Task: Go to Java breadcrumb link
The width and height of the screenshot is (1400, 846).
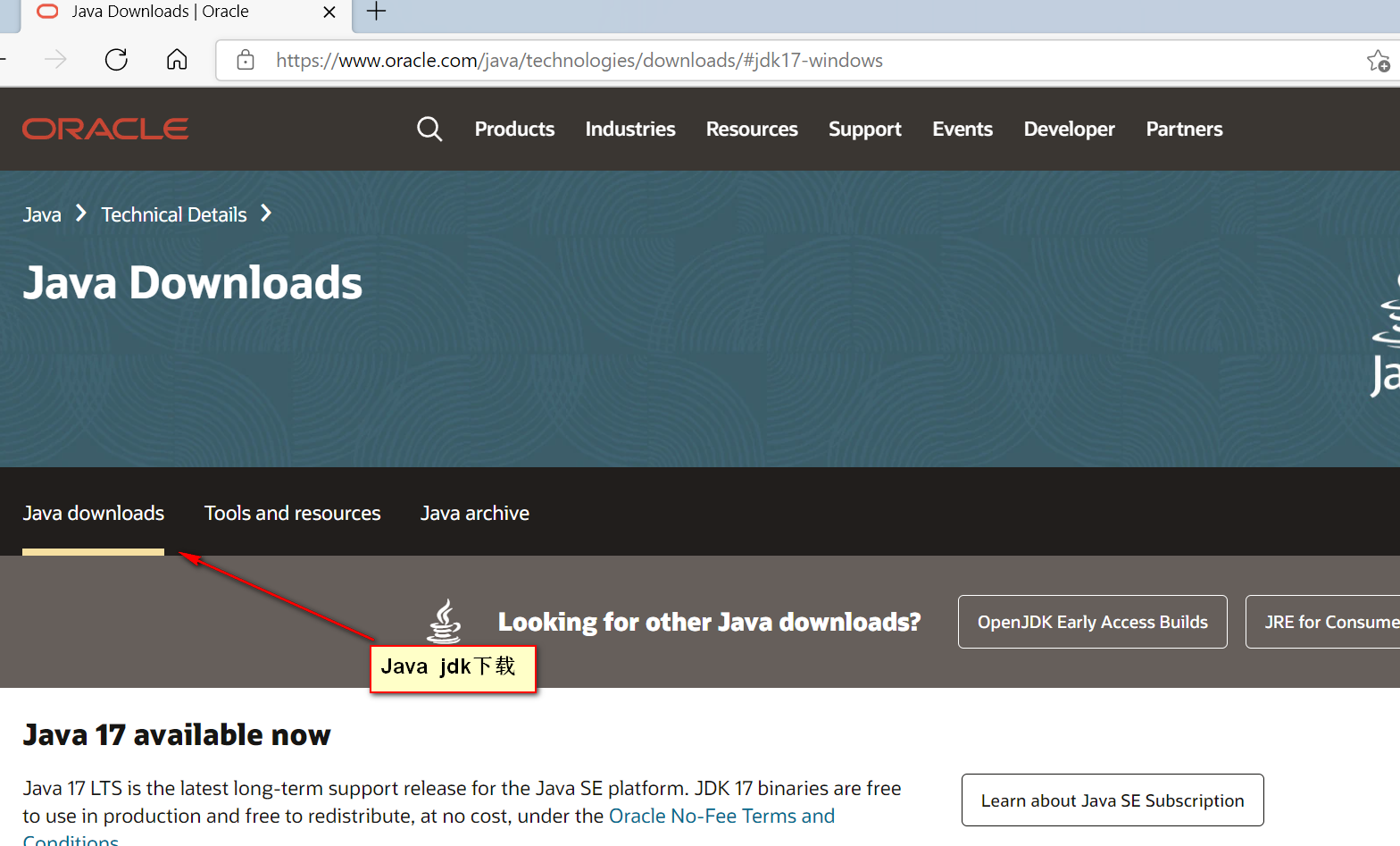Action: [x=42, y=214]
